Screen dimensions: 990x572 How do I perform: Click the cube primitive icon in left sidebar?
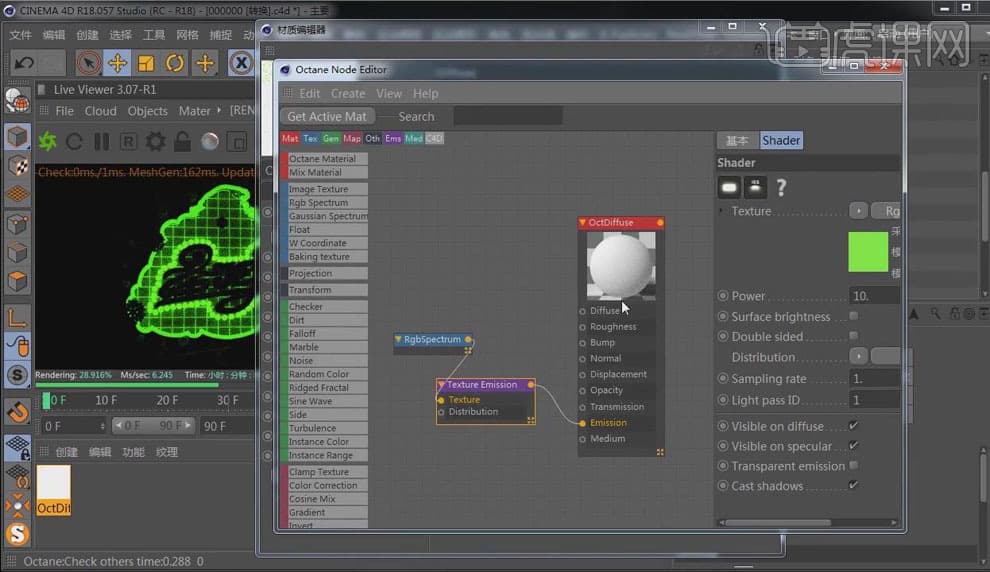pyautogui.click(x=18, y=136)
